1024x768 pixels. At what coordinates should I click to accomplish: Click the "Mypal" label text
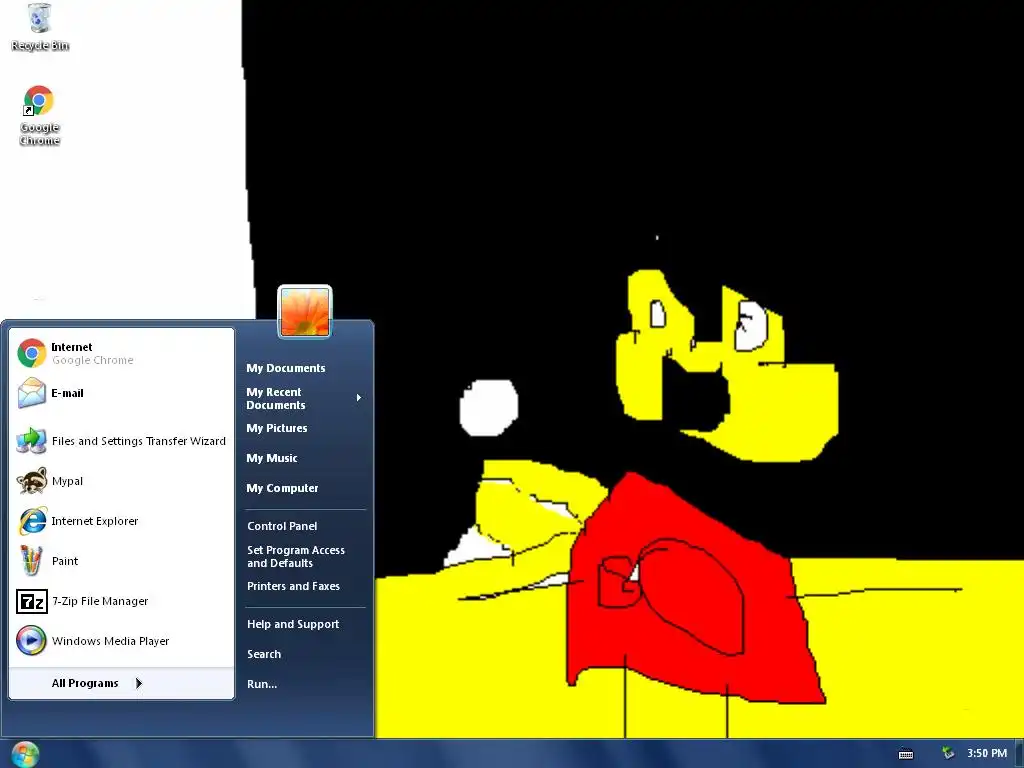tap(67, 481)
